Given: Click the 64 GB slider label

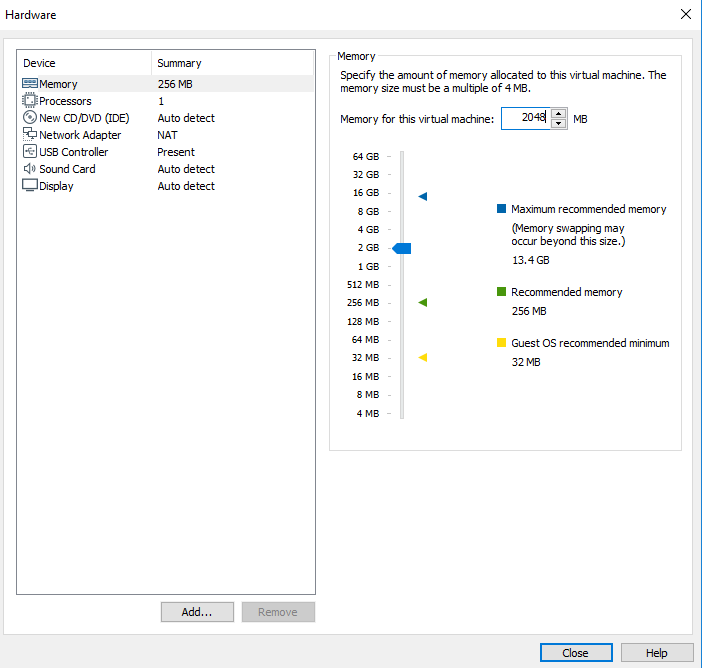Looking at the screenshot, I should tap(366, 156).
